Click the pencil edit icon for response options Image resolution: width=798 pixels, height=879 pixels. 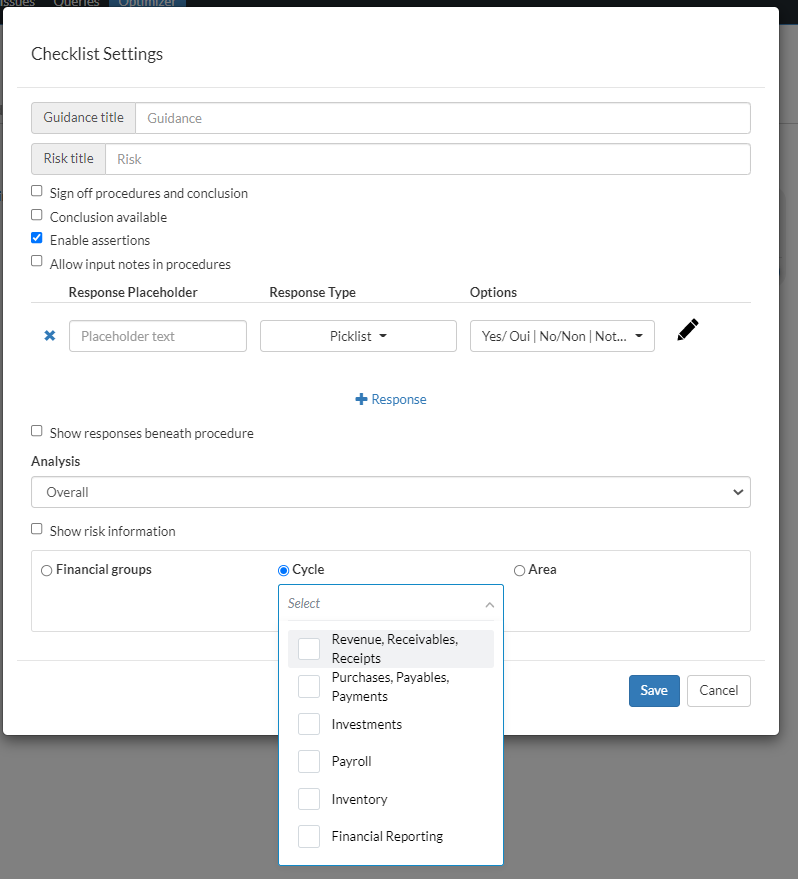click(x=687, y=331)
